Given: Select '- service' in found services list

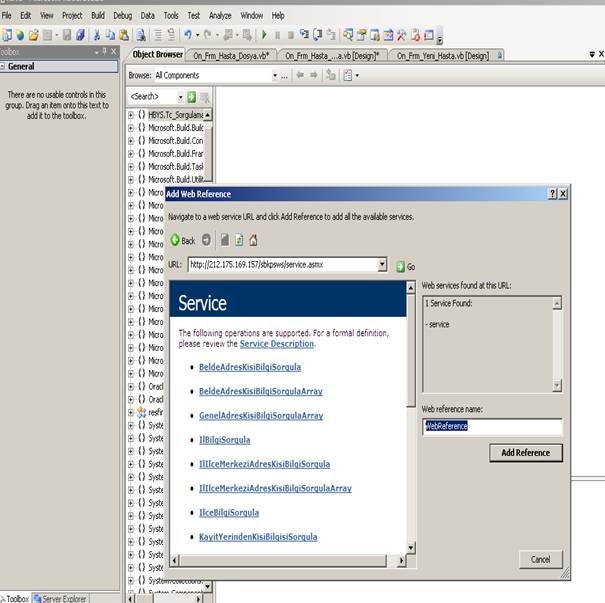Looking at the screenshot, I should tap(437, 325).
